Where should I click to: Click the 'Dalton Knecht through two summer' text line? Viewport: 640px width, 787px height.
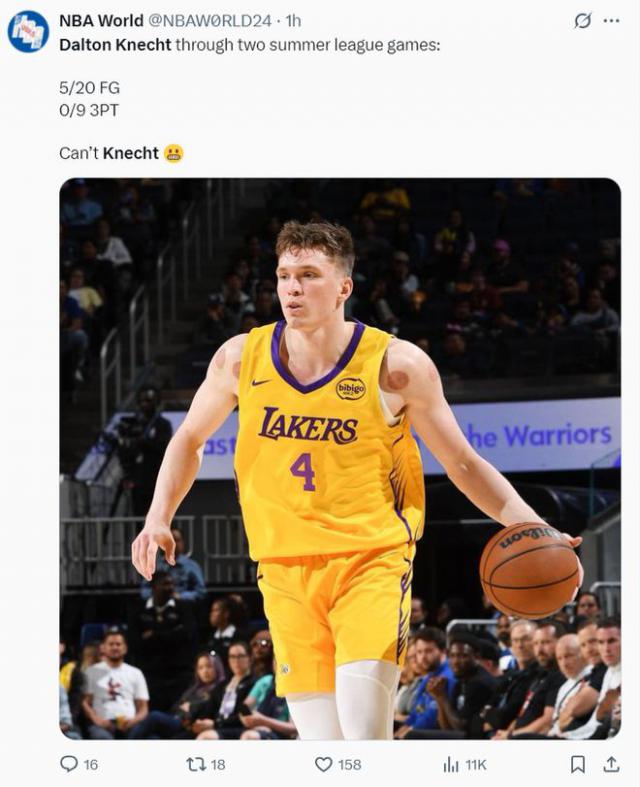click(249, 45)
